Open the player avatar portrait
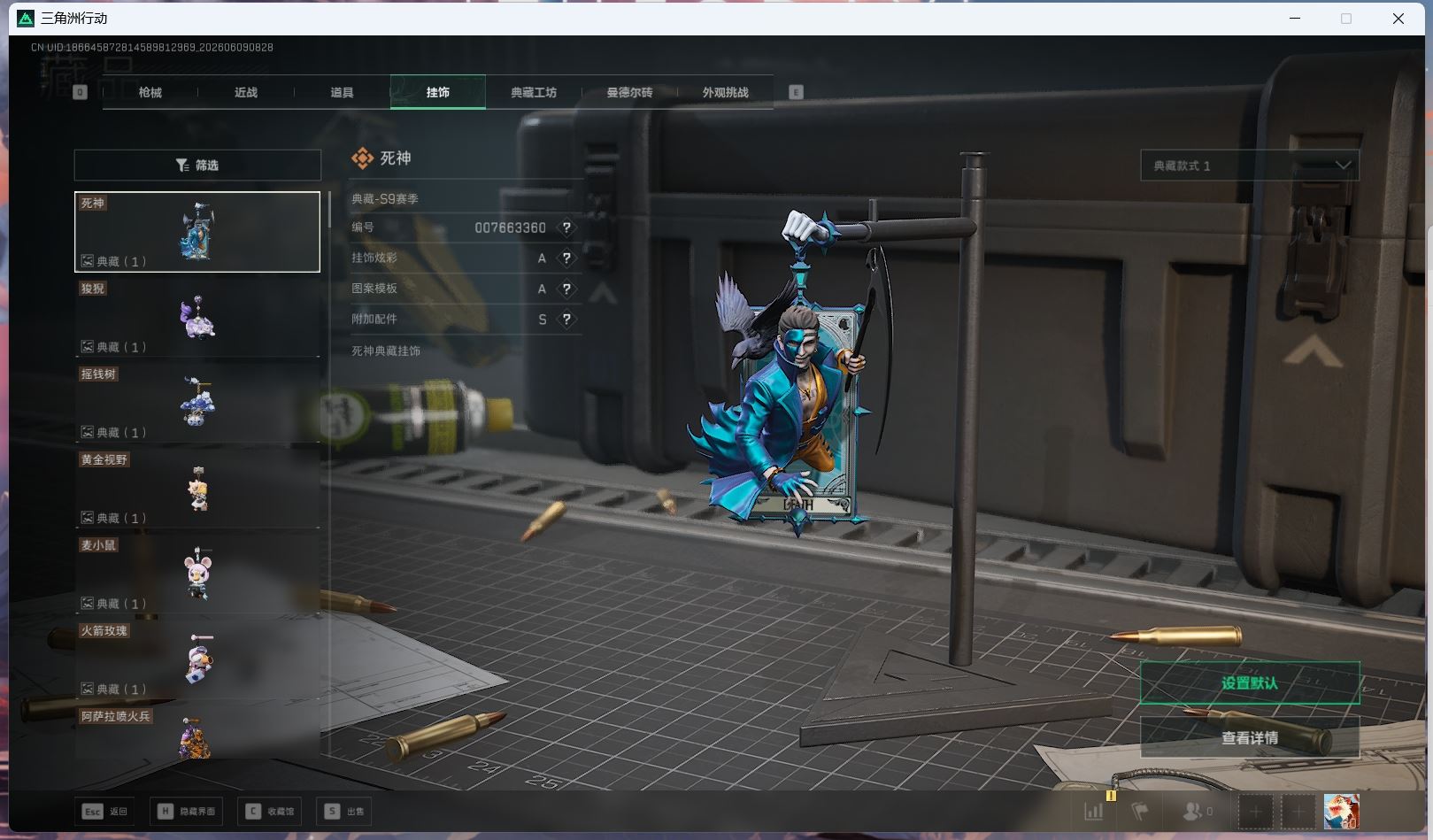 pyautogui.click(x=1341, y=811)
